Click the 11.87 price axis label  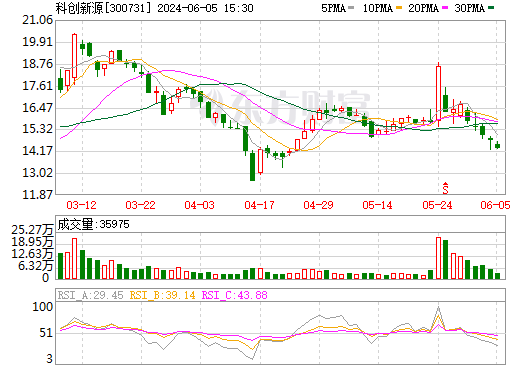coord(38,195)
